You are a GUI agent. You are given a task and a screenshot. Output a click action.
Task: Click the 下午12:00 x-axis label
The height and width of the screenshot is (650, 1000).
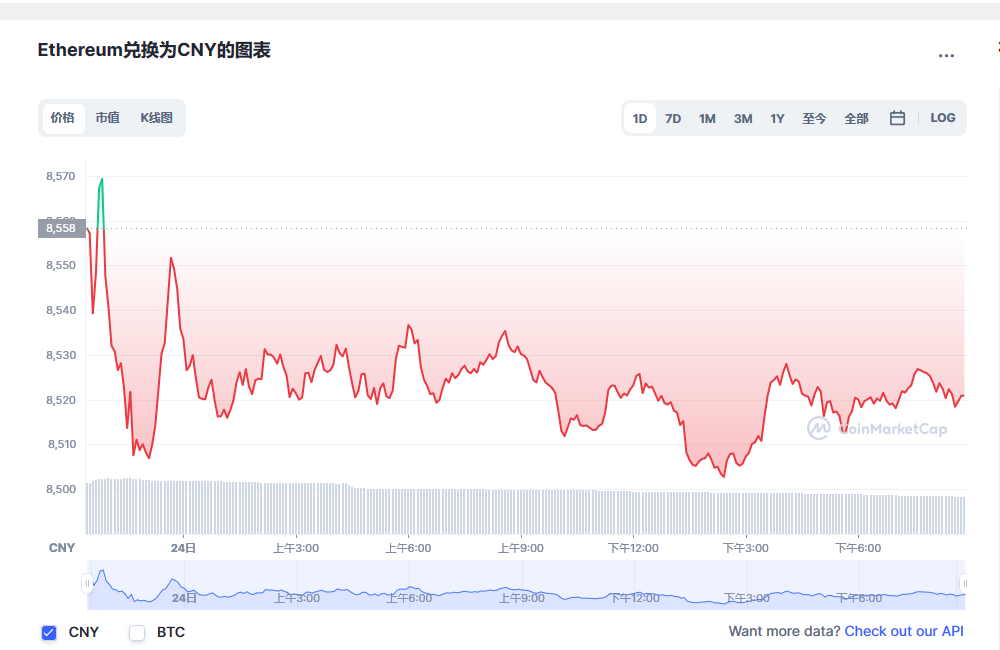[x=633, y=548]
